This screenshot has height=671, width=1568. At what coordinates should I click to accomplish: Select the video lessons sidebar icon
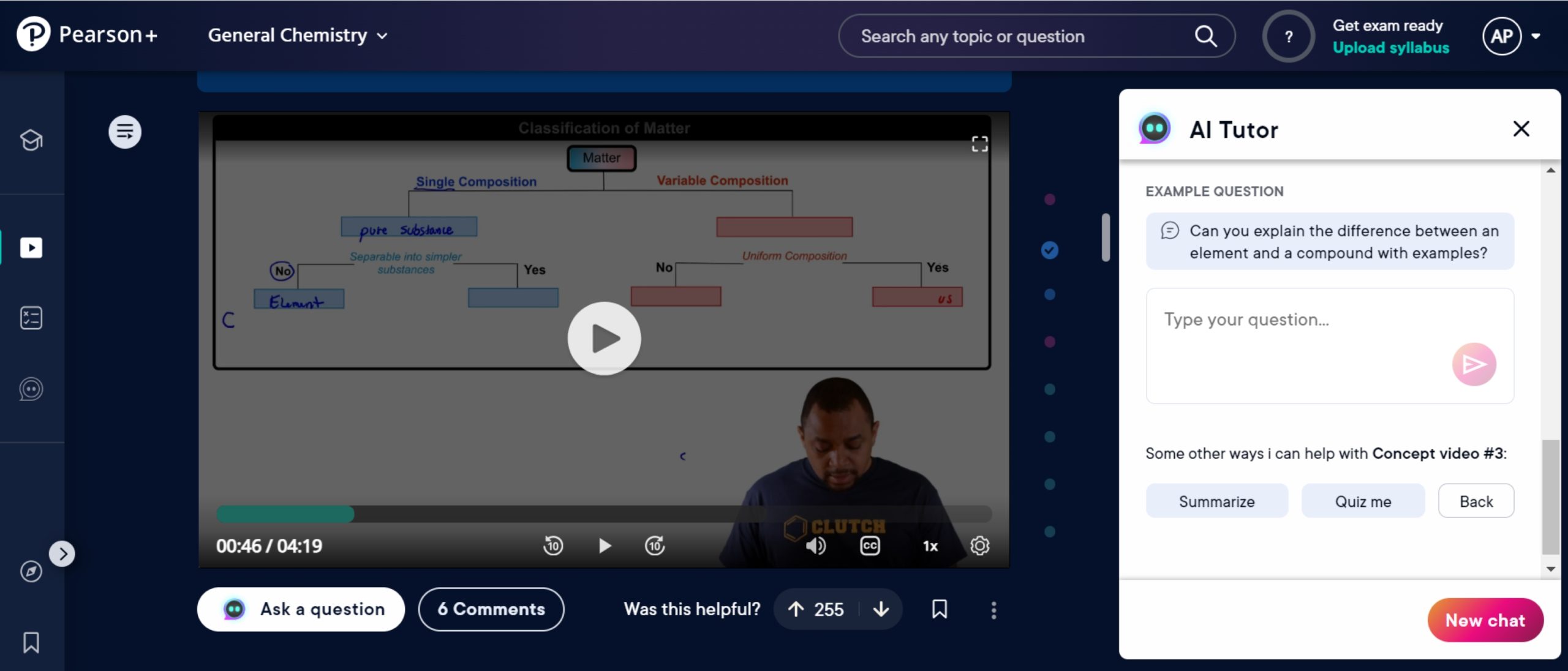pos(31,247)
